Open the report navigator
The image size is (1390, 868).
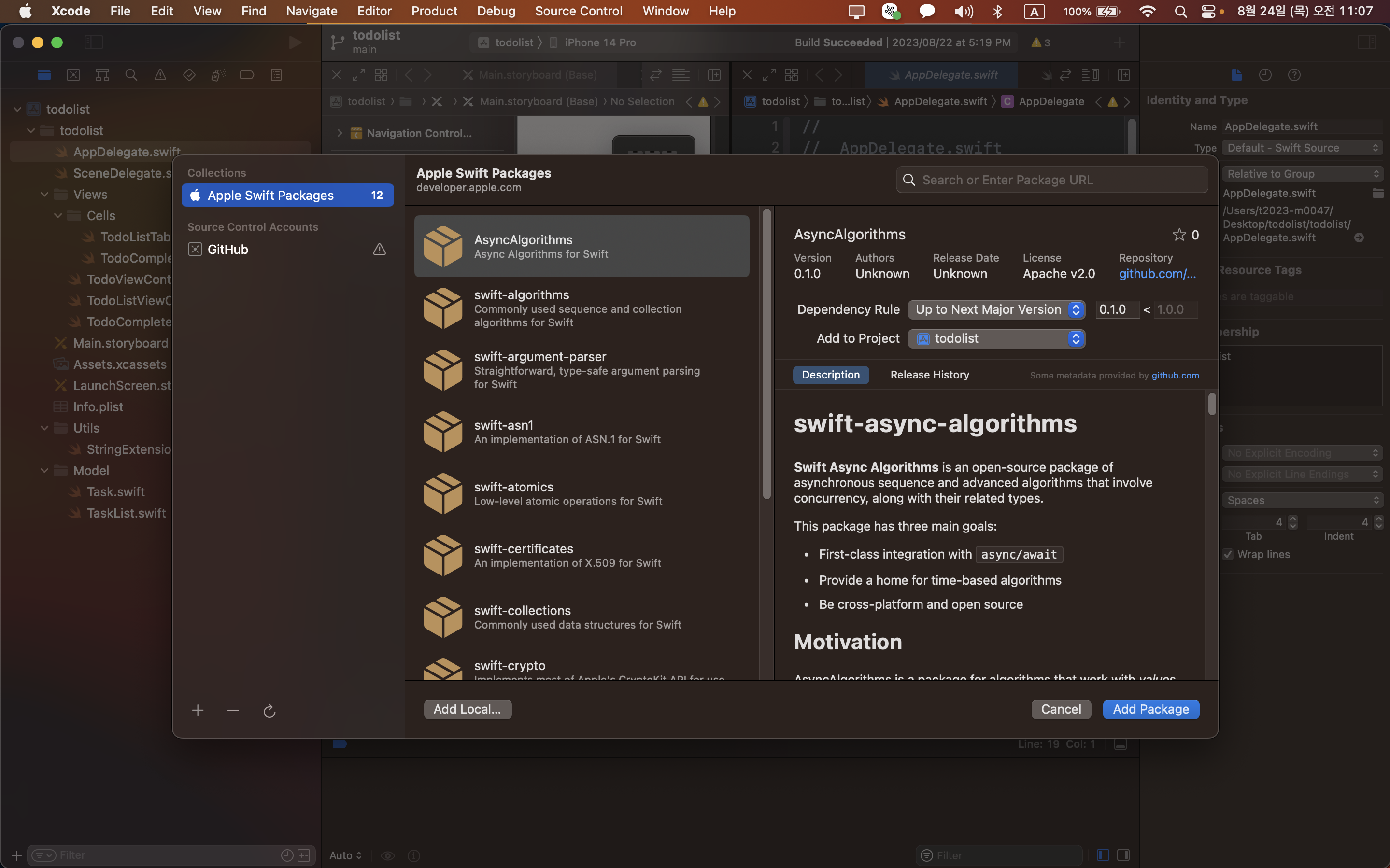click(x=276, y=75)
